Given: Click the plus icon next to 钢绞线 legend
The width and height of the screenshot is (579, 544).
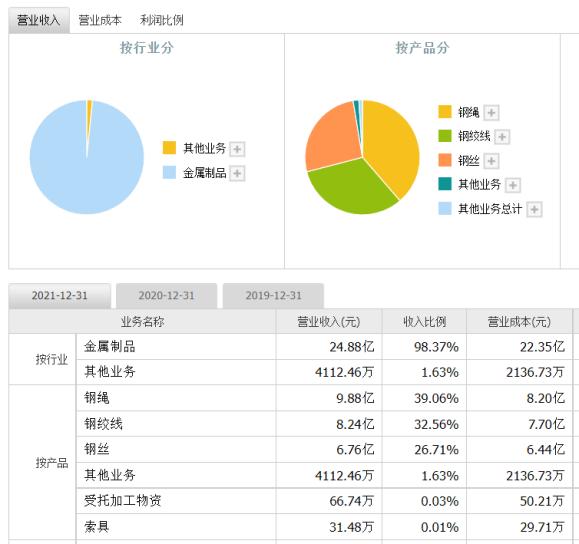Looking at the screenshot, I should tap(502, 137).
